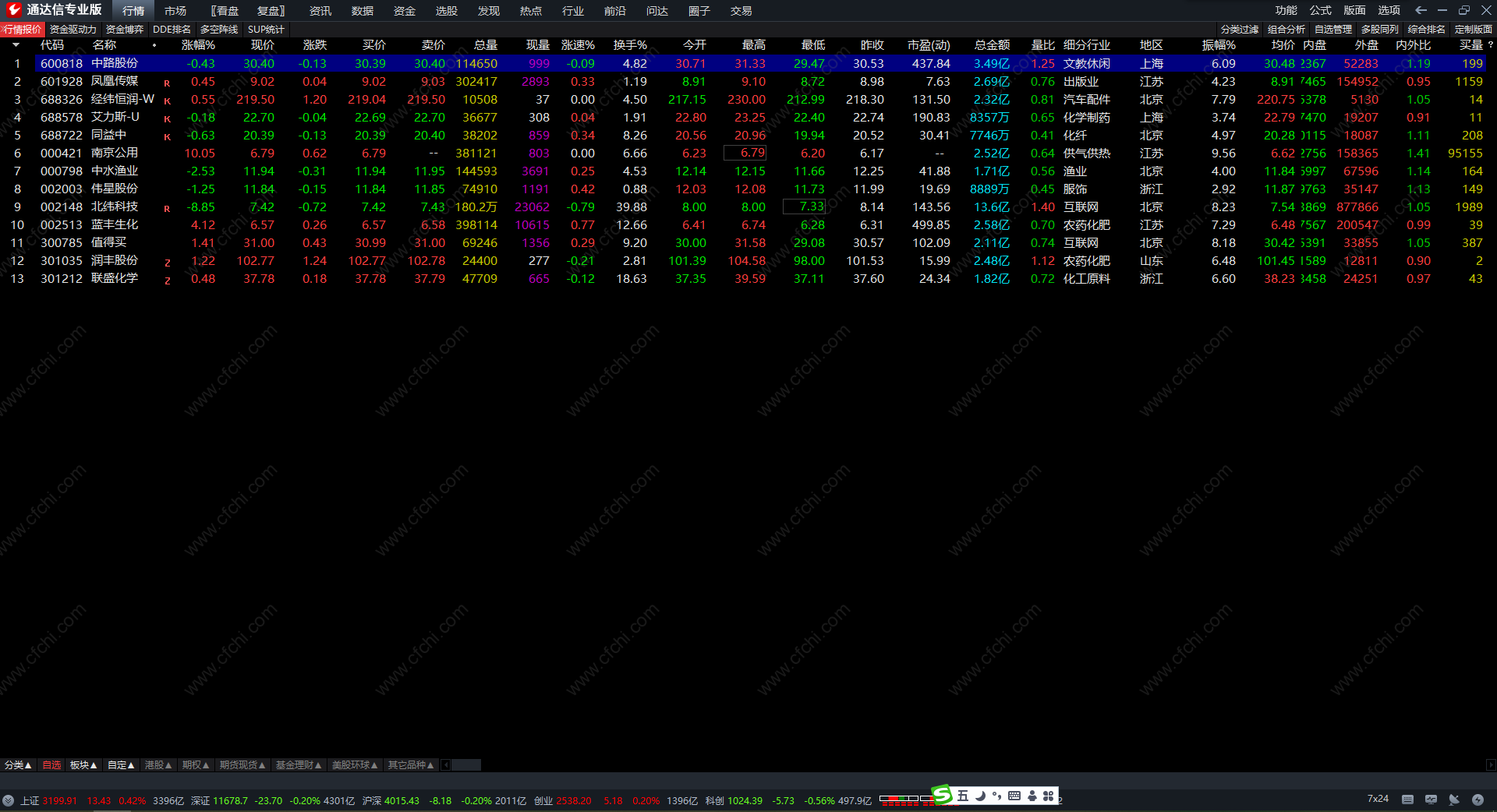Expand the 港股 bottom tab menu
The image size is (1497, 812).
158,765
